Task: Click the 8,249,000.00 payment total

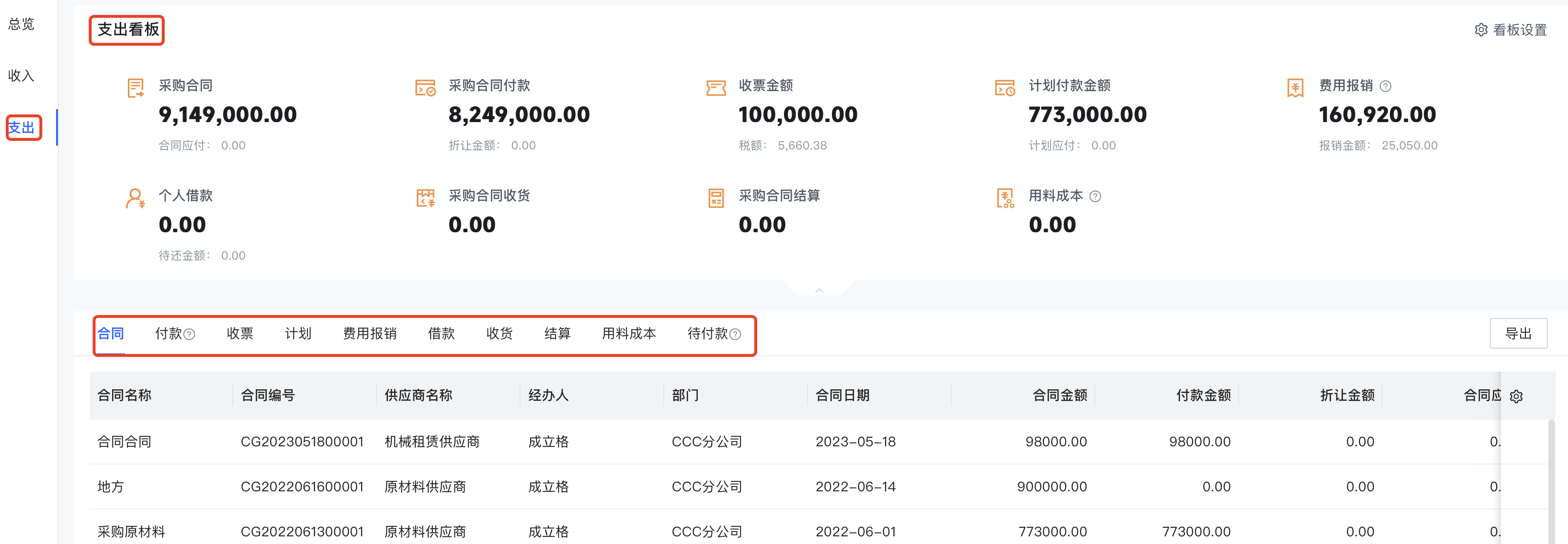Action: (x=519, y=114)
